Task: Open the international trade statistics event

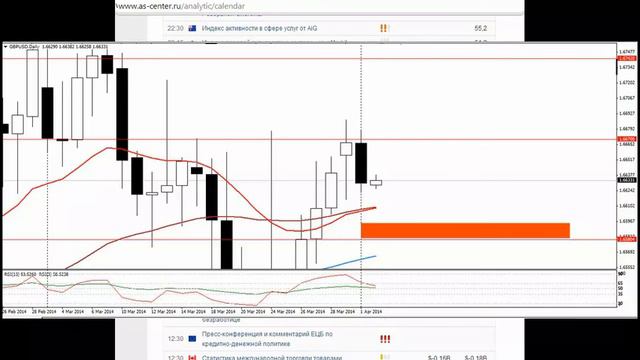Action: 272,358
